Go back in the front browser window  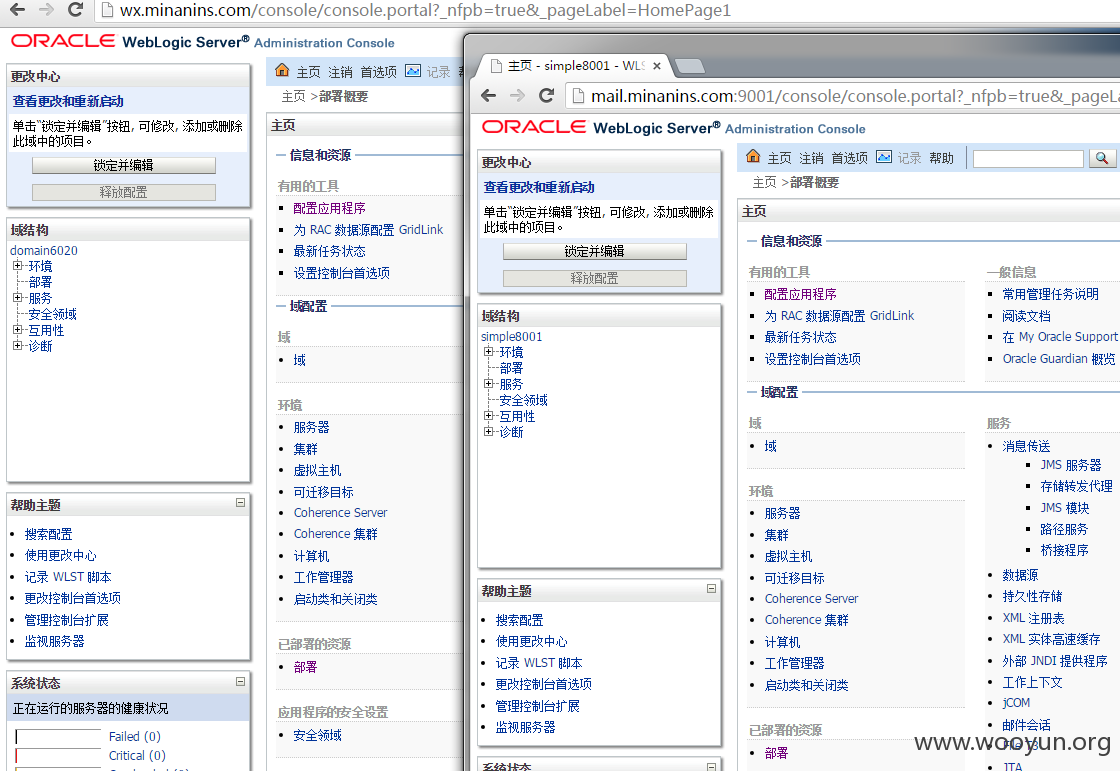point(489,95)
